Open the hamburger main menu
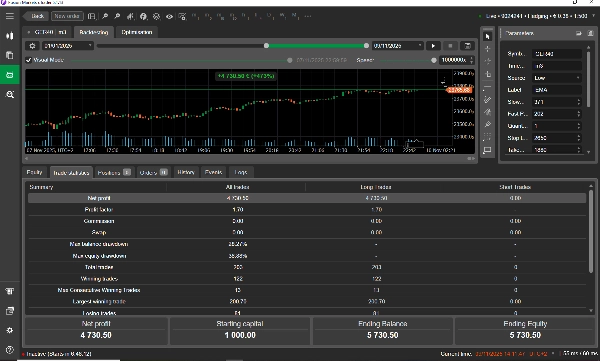 coord(10,16)
